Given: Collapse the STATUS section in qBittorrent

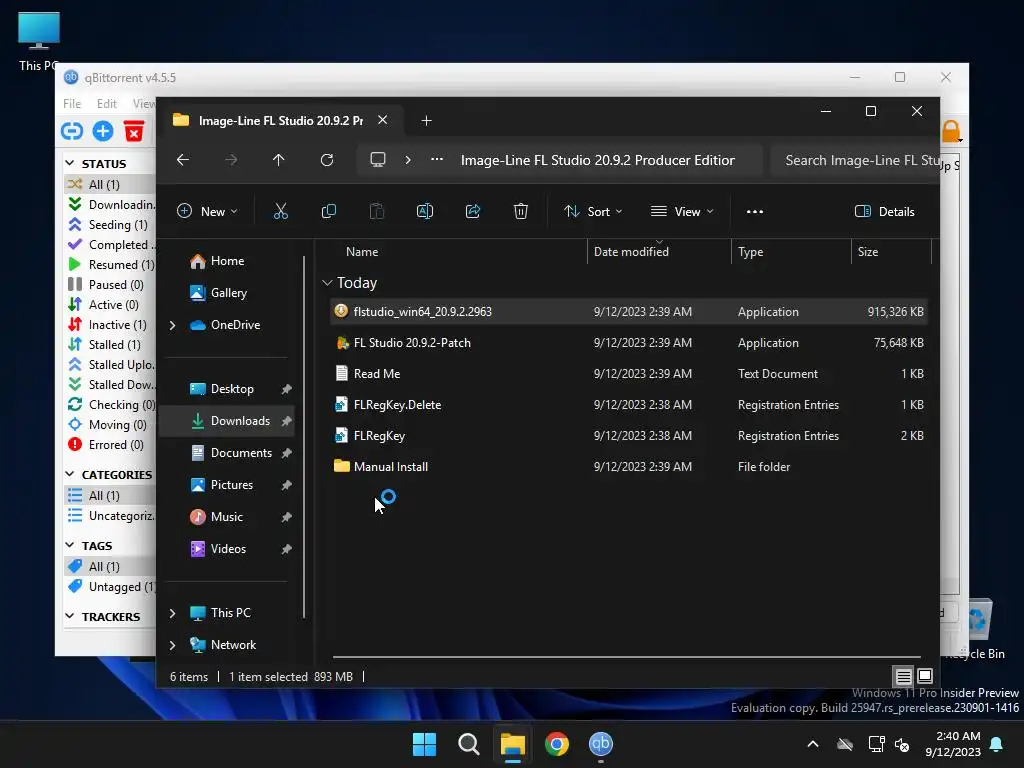Looking at the screenshot, I should click(70, 163).
